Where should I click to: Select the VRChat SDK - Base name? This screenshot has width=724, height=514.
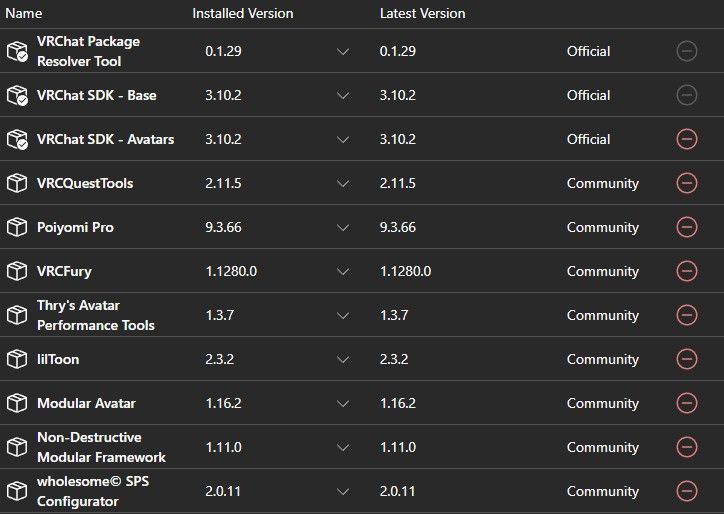click(x=97, y=95)
